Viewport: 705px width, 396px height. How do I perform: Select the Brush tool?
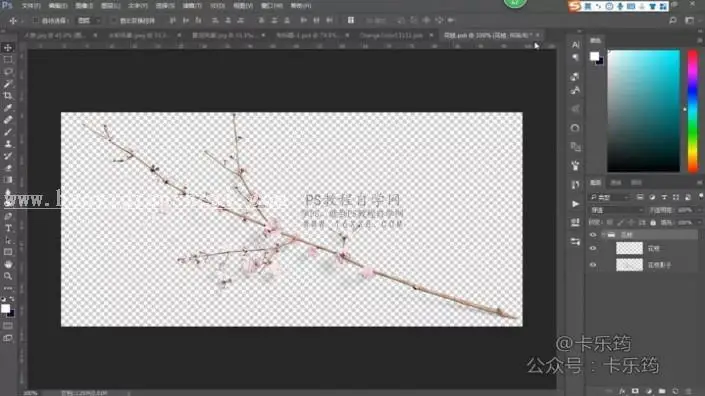tap(8, 132)
